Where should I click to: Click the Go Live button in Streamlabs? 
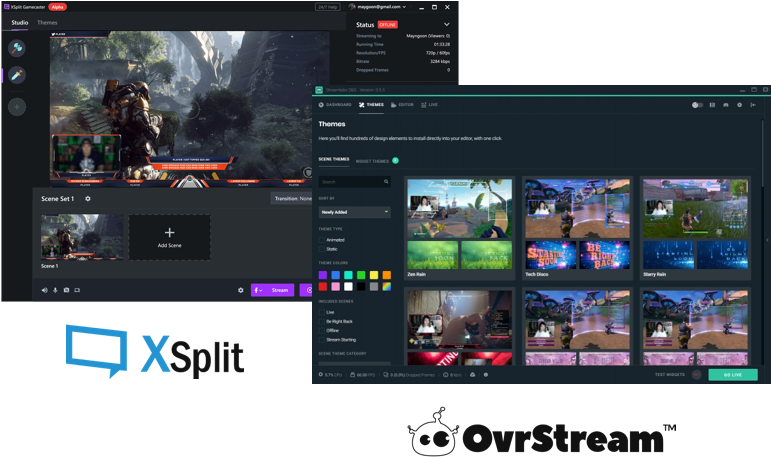coord(733,375)
